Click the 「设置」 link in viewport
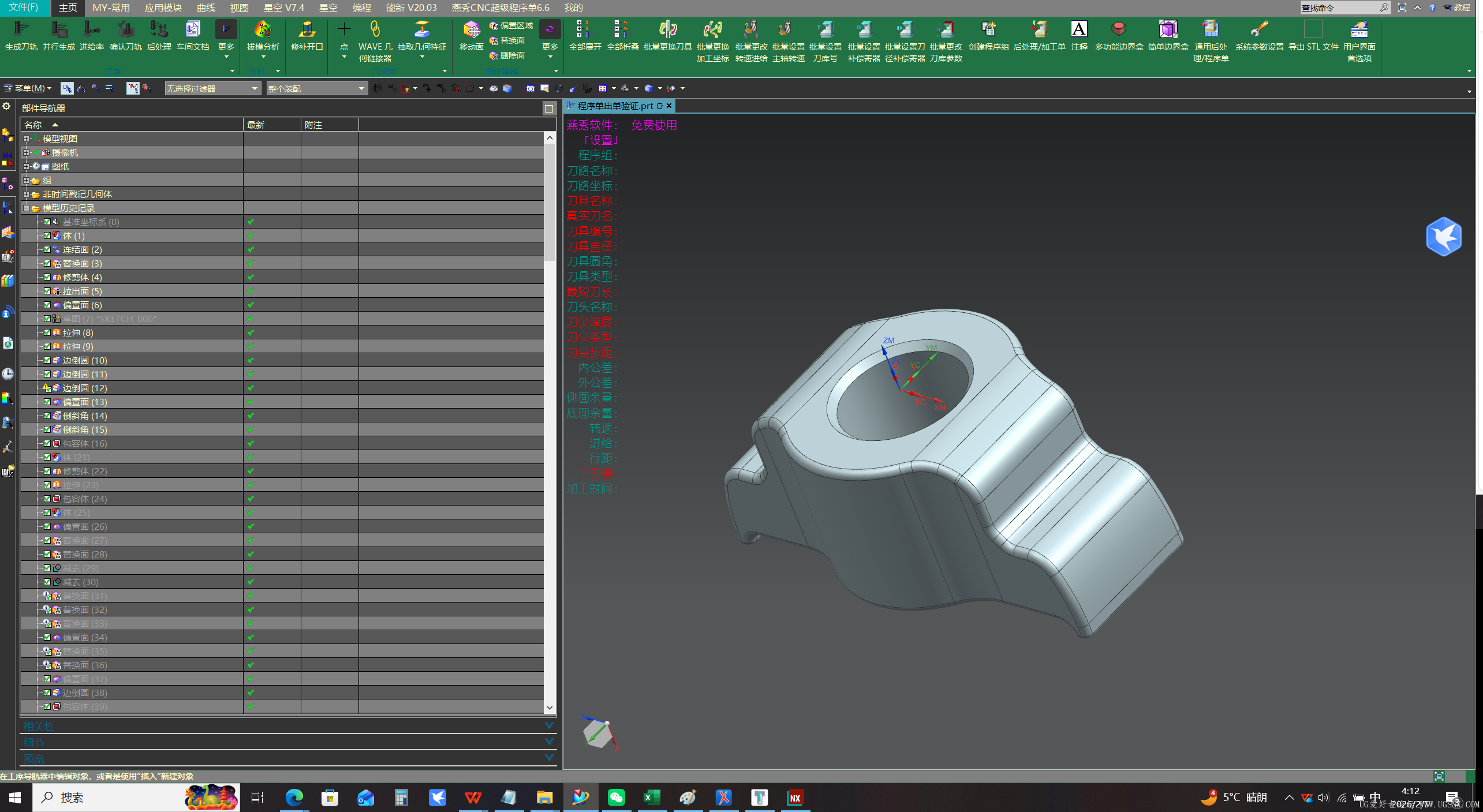Screen dimensions: 1483x812 point(600,140)
